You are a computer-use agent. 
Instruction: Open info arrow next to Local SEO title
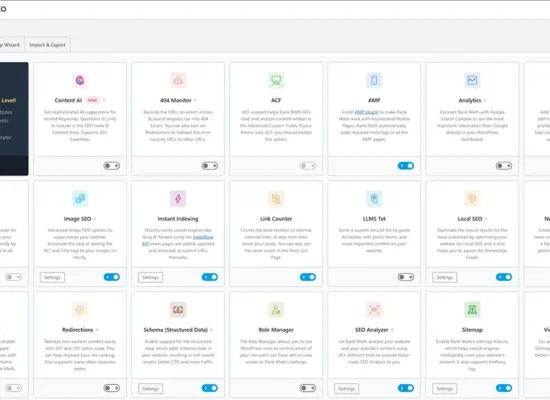(486, 219)
